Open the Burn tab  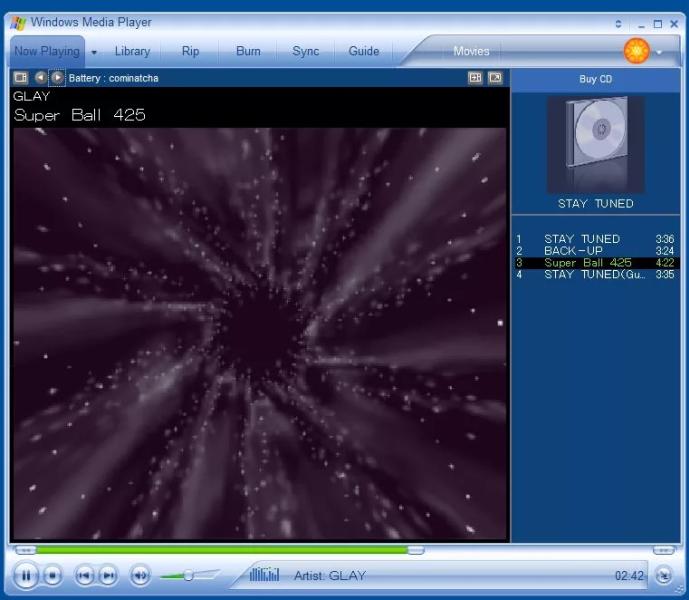248,51
